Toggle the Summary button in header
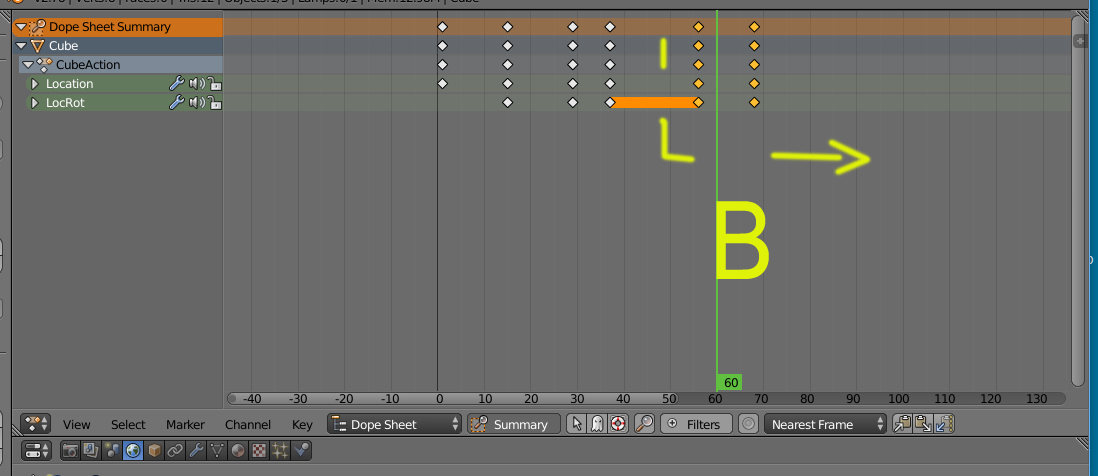Viewport: 1098px width, 476px height. 514,424
